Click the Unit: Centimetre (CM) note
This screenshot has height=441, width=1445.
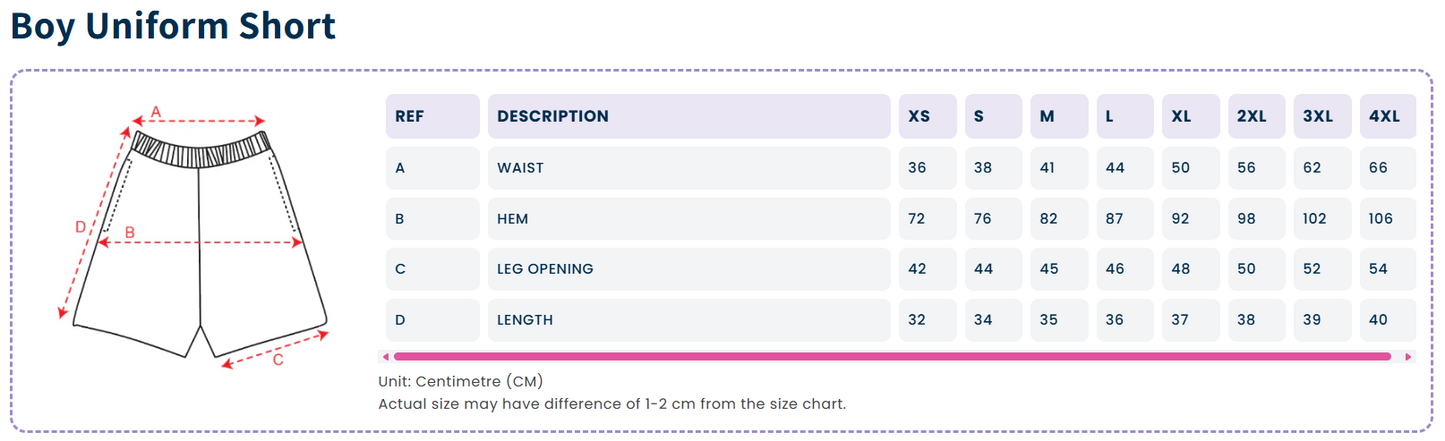(x=461, y=382)
